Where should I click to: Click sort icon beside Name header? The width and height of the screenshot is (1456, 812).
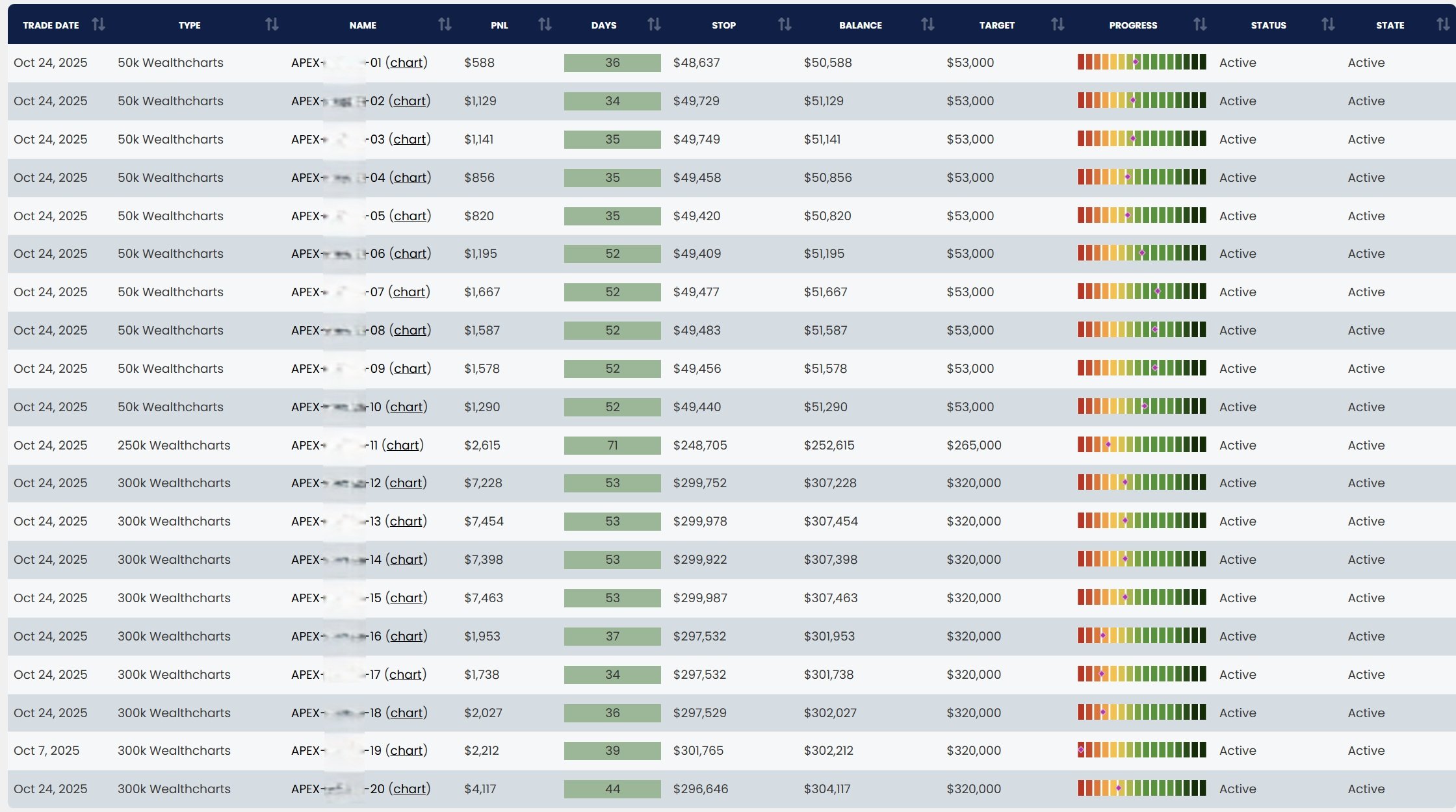445,25
